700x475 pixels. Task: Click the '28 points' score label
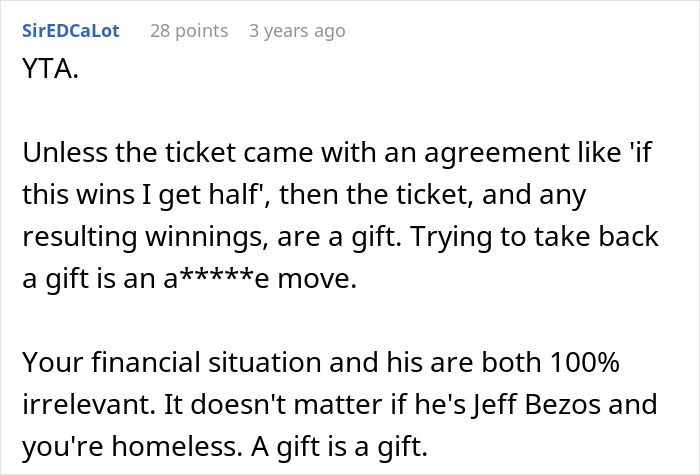(189, 31)
